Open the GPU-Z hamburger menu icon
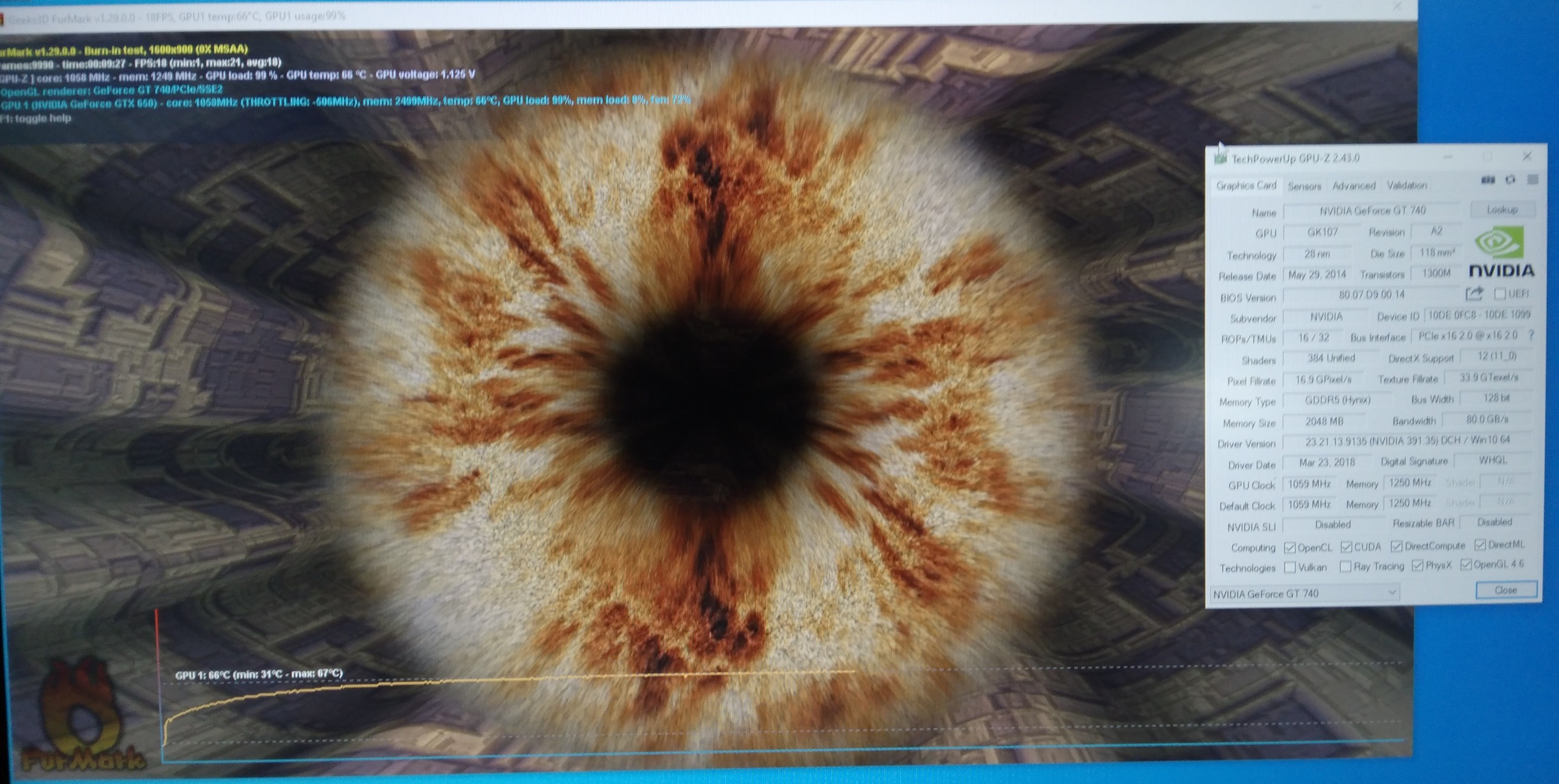Image resolution: width=1559 pixels, height=784 pixels. (x=1533, y=180)
